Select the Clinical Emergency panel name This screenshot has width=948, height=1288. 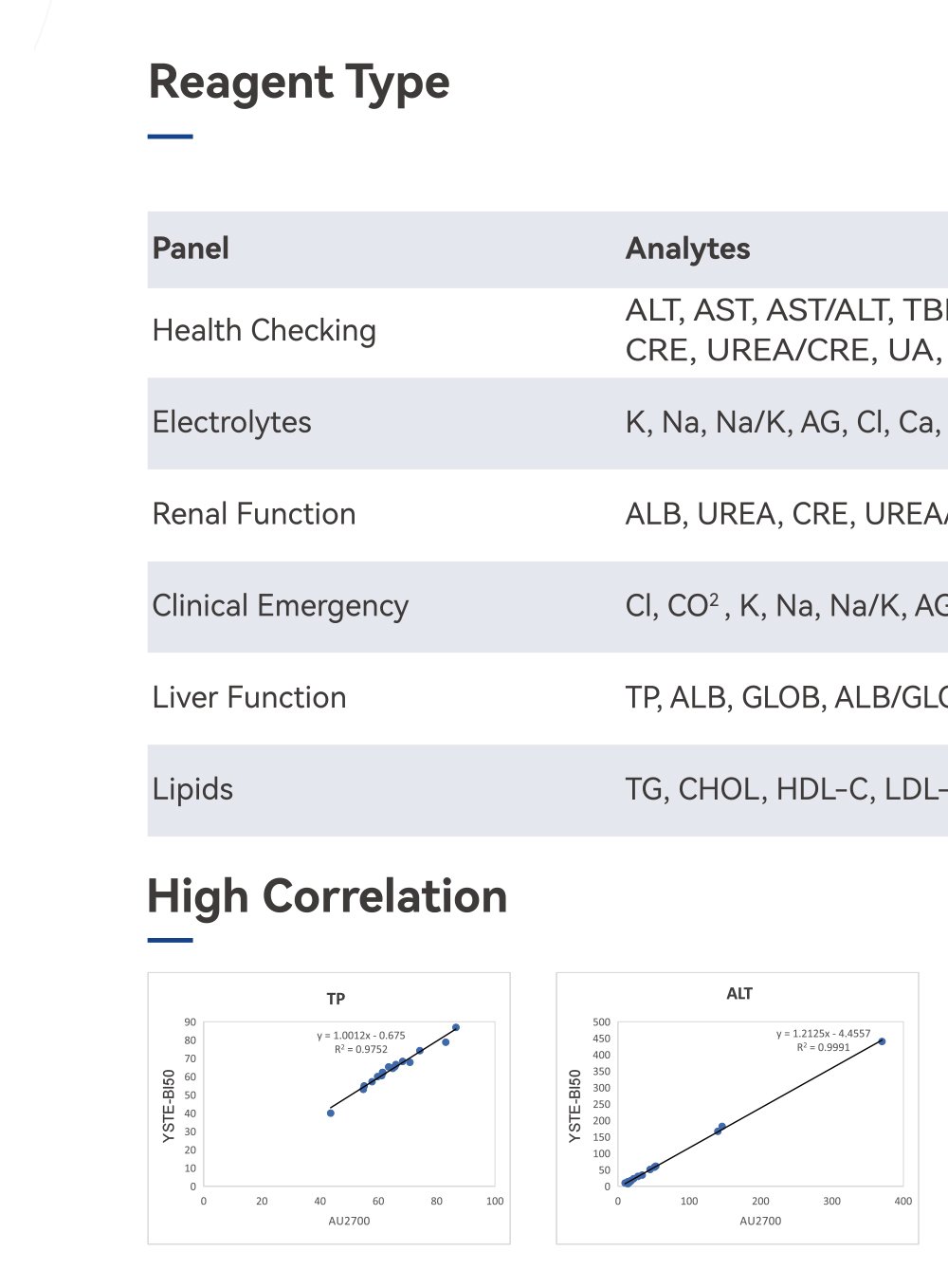tap(280, 606)
